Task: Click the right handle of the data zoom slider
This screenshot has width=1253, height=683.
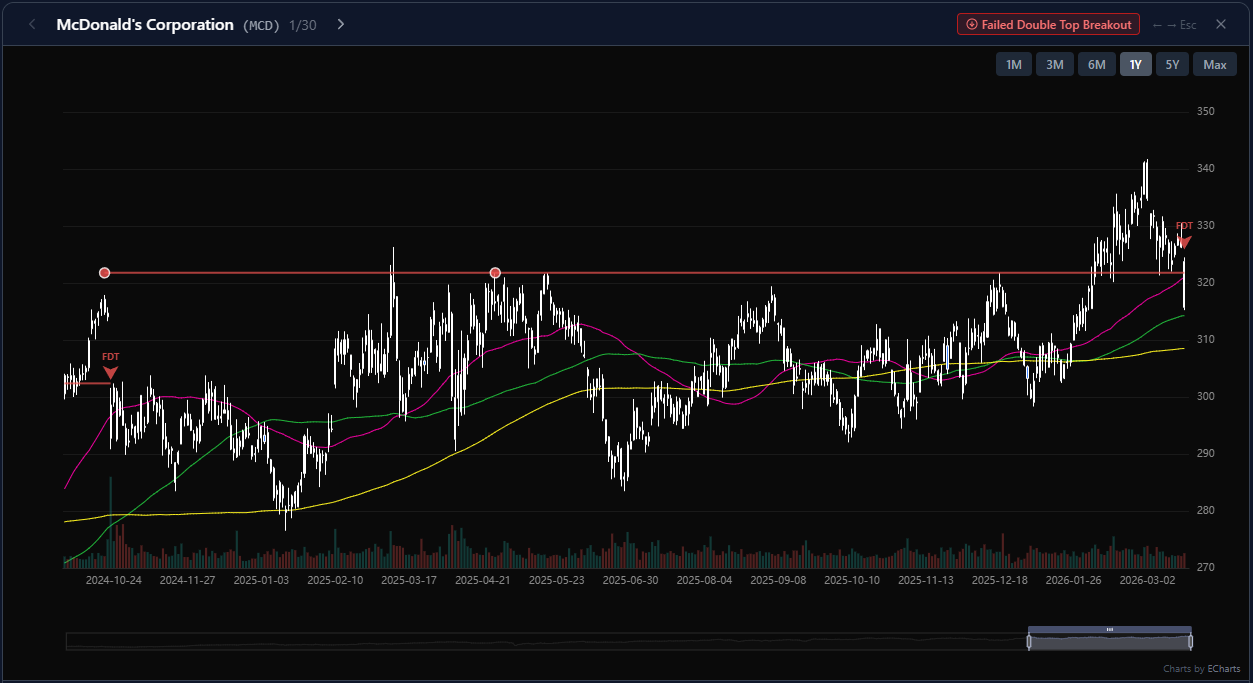Action: pyautogui.click(x=1191, y=638)
